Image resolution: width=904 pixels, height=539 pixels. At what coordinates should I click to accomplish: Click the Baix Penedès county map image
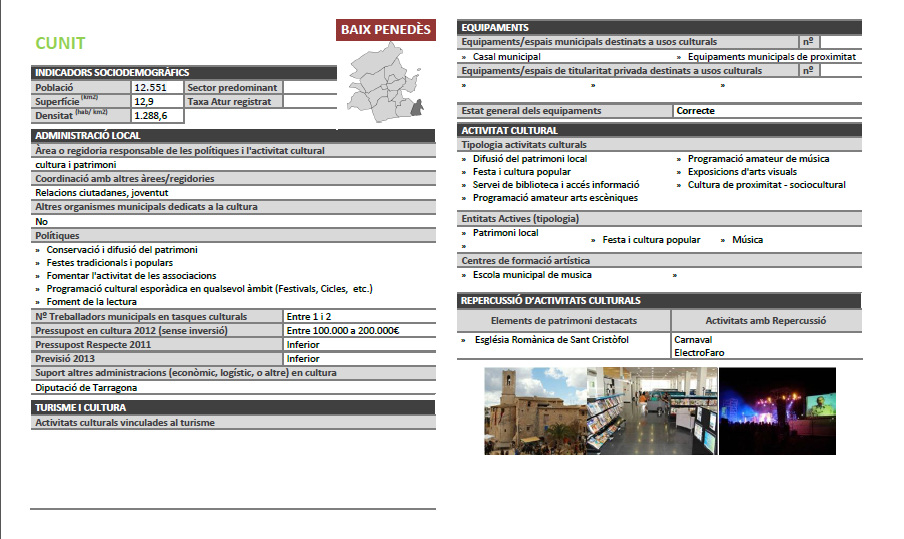pyautogui.click(x=386, y=82)
